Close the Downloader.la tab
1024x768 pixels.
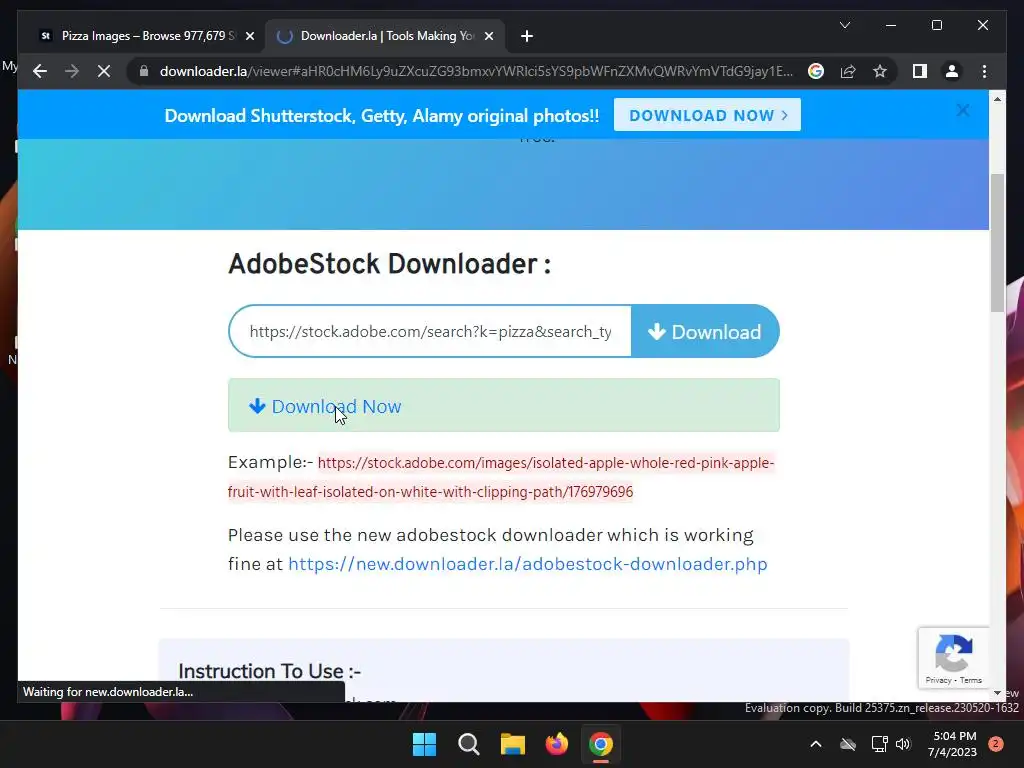[488, 36]
